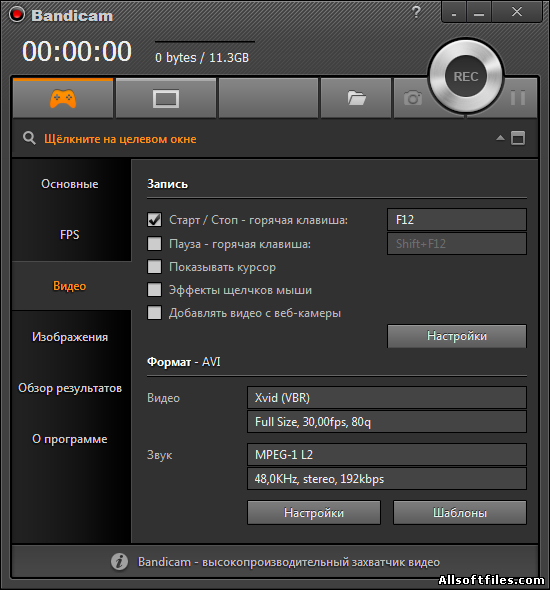Enable the Пауза hotkey checkbox
This screenshot has height=590, width=550.
pos(154,243)
